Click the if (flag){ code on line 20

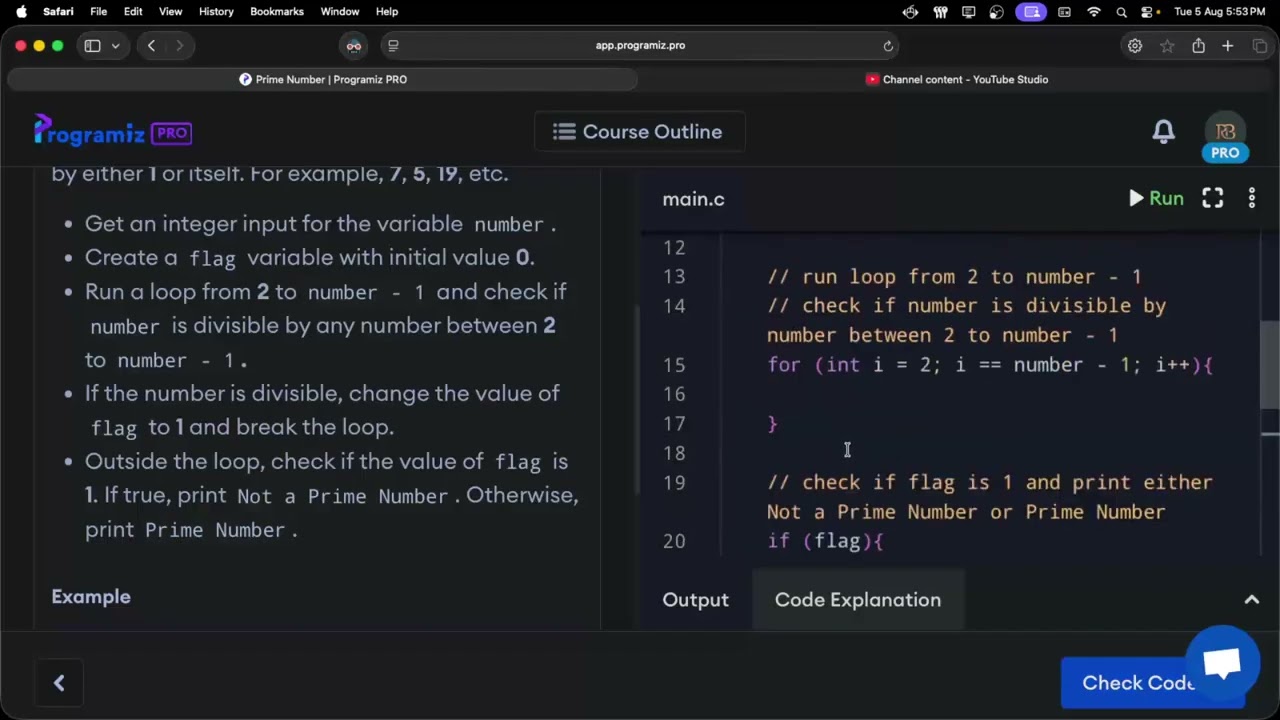point(825,541)
